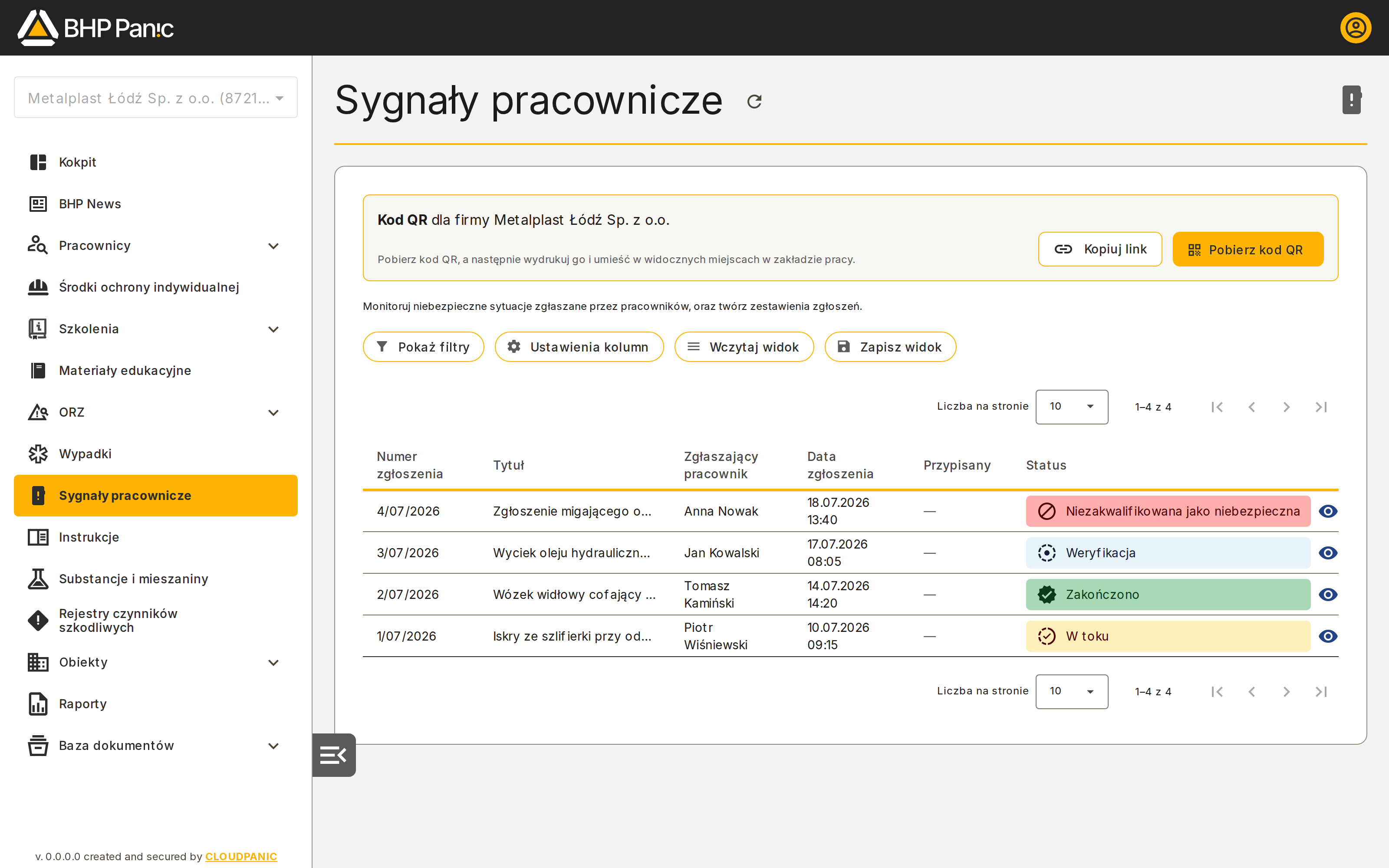Expand the Szkolenia submenu chevron
This screenshot has width=1389, height=868.
274,329
